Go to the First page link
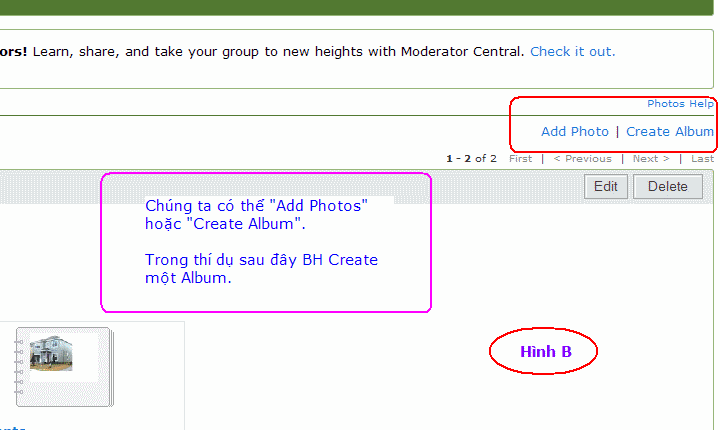The height and width of the screenshot is (430, 720). tap(520, 158)
